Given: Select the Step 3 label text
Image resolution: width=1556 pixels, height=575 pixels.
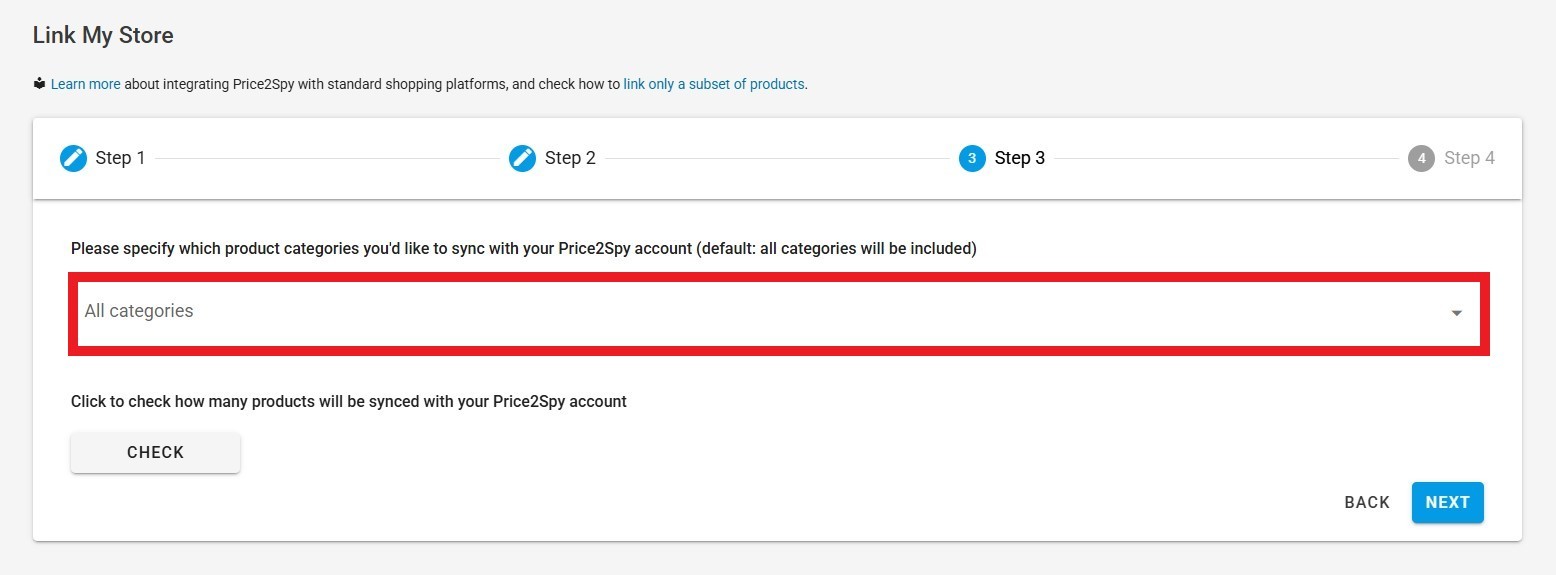Looking at the screenshot, I should pos(1019,158).
